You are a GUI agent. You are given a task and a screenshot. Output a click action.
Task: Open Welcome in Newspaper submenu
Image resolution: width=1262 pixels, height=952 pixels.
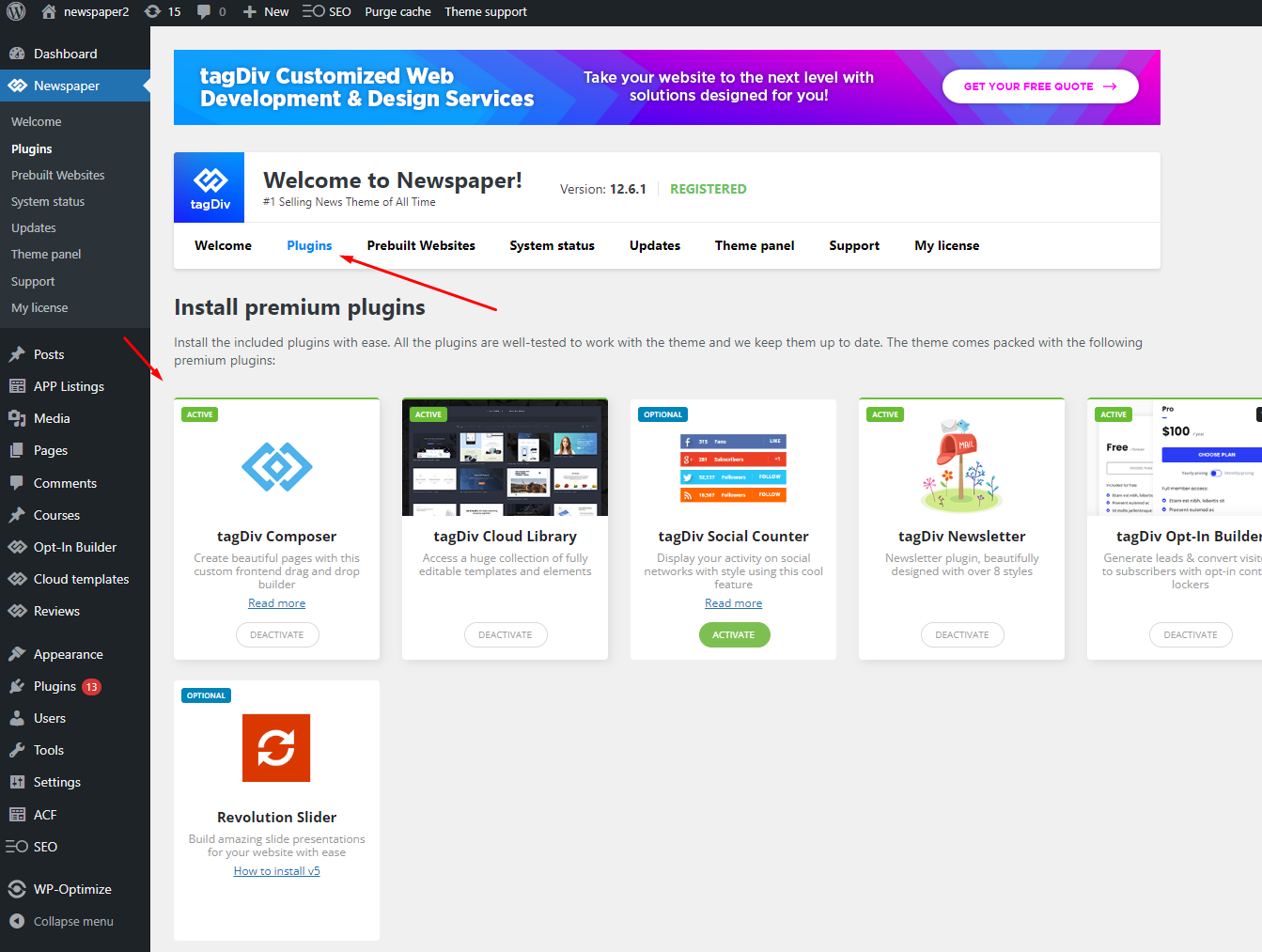click(37, 122)
